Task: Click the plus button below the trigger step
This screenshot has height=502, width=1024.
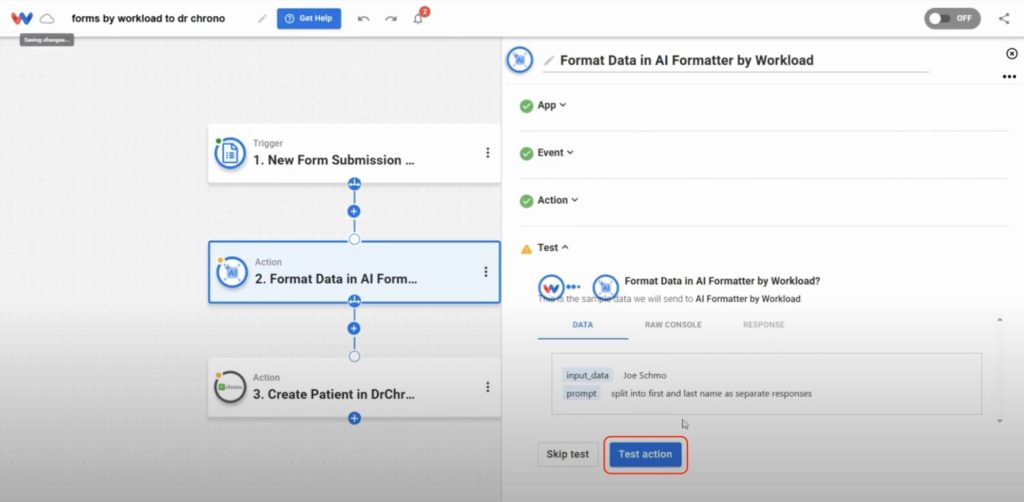Action: tap(354, 212)
